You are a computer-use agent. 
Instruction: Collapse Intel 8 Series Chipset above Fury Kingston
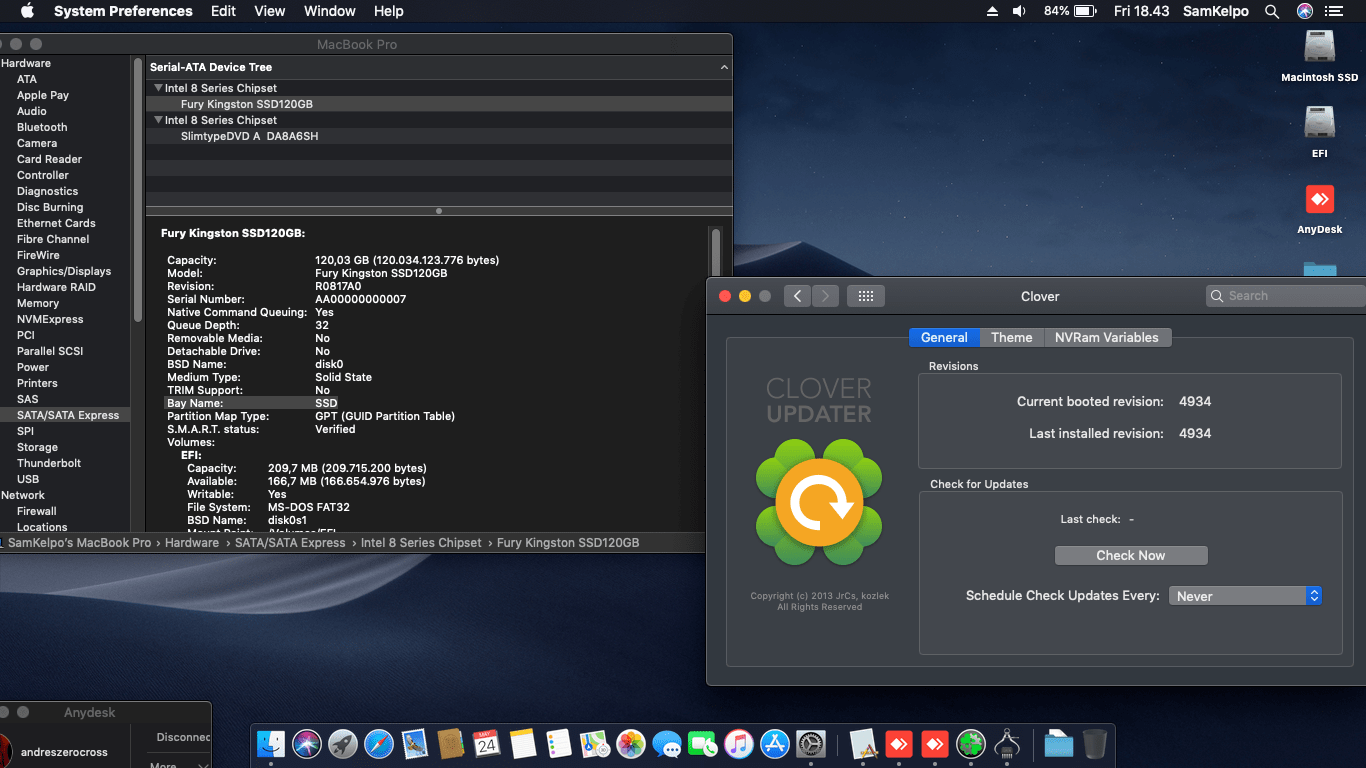pos(158,88)
